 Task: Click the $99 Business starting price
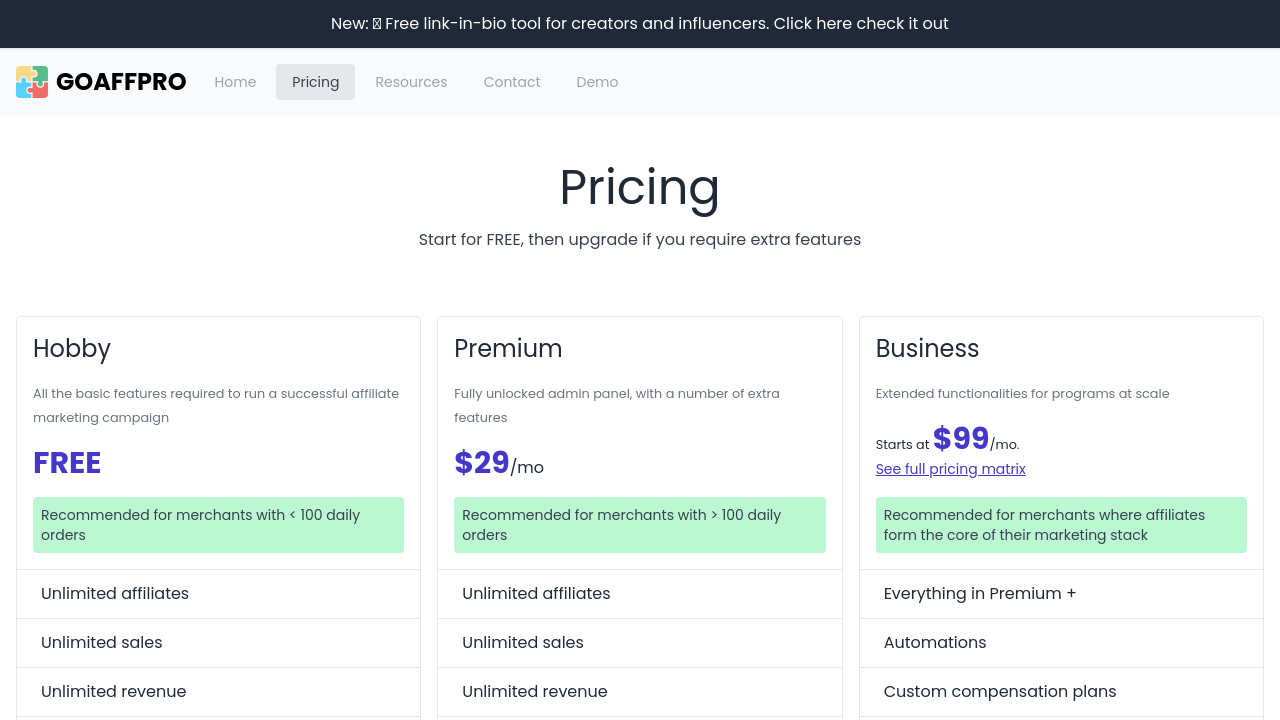(x=961, y=439)
